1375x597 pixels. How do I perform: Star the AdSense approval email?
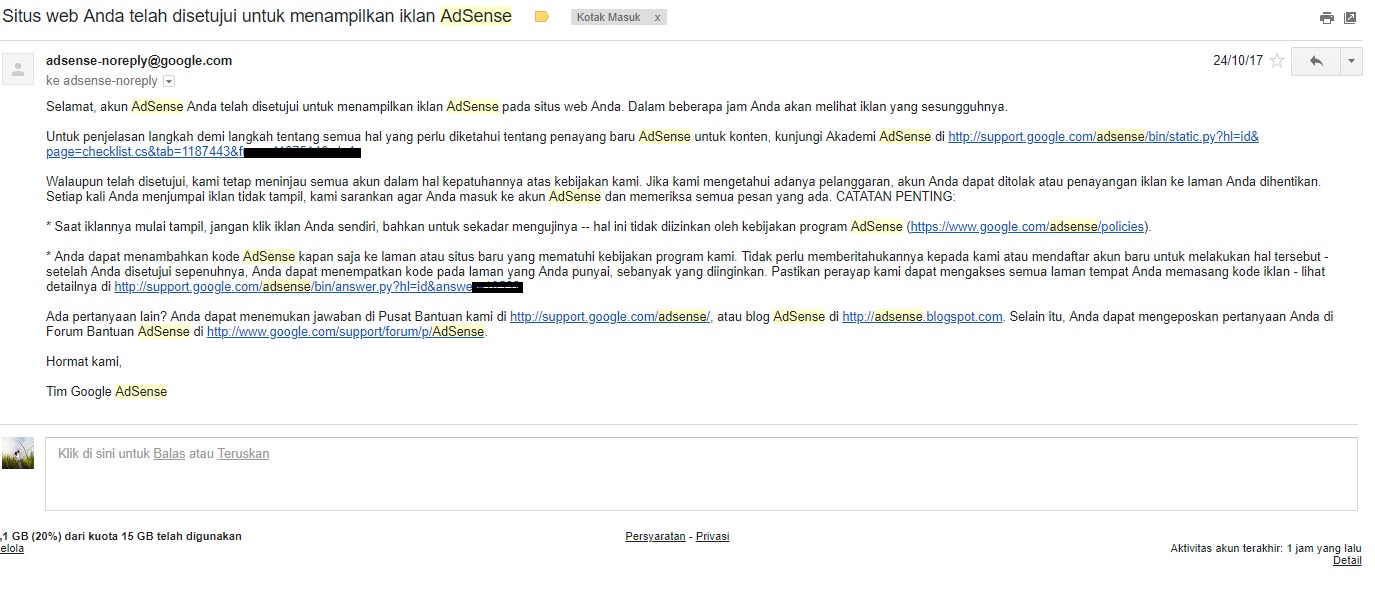pos(1276,61)
